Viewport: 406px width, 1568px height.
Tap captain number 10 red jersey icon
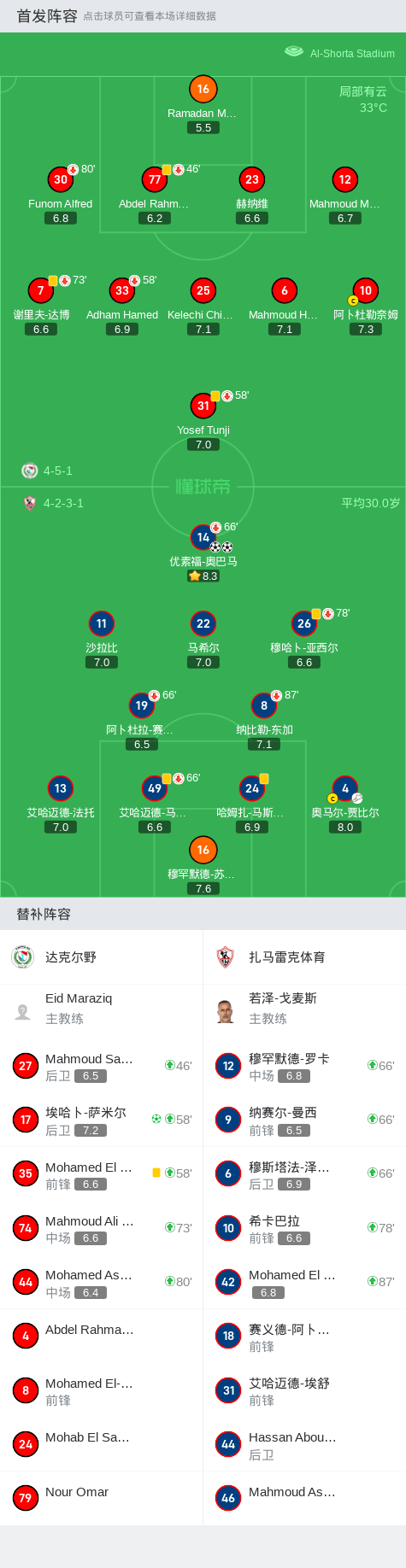[365, 290]
